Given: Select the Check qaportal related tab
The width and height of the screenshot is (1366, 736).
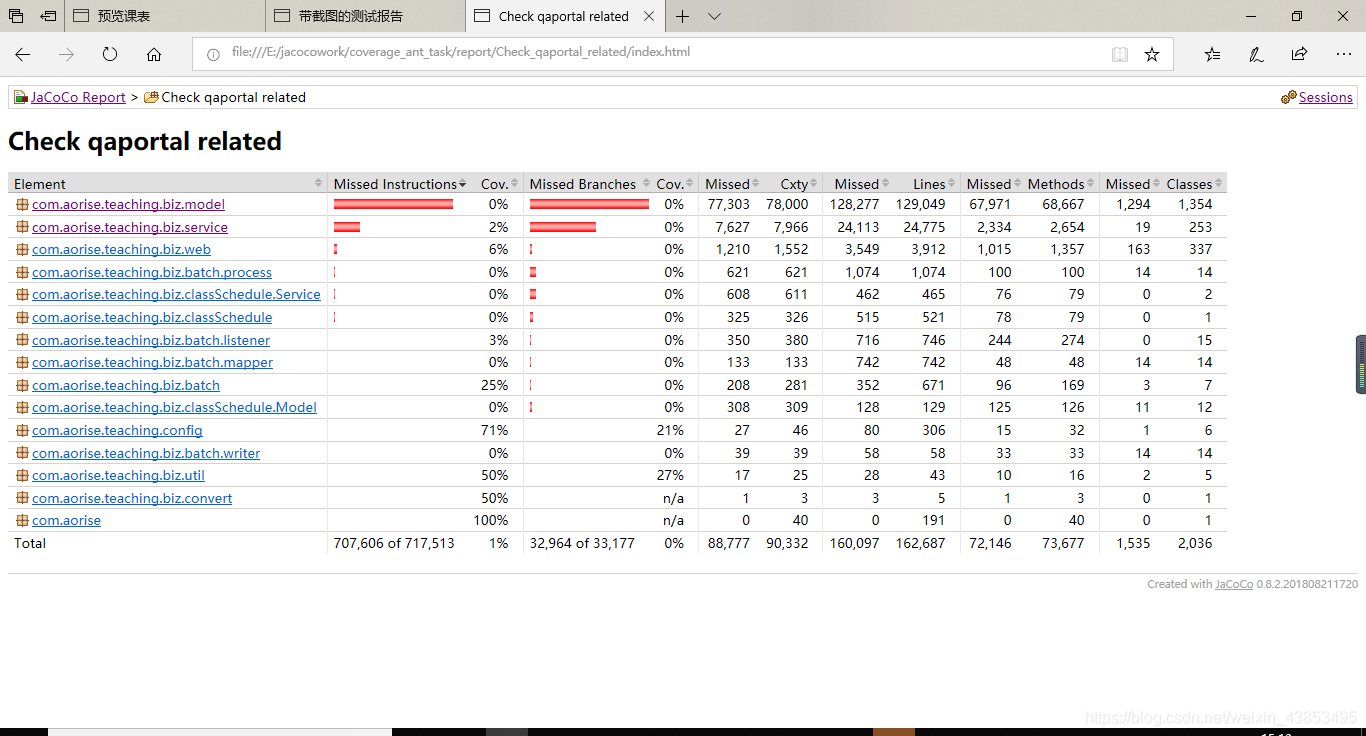Looking at the screenshot, I should tap(563, 16).
